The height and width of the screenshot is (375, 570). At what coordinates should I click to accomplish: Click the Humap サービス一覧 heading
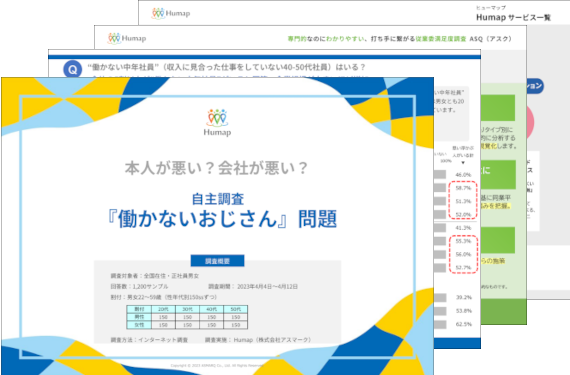513,17
